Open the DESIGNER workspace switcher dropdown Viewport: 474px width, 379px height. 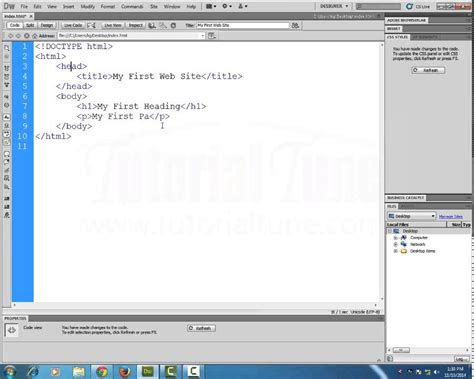point(334,6)
